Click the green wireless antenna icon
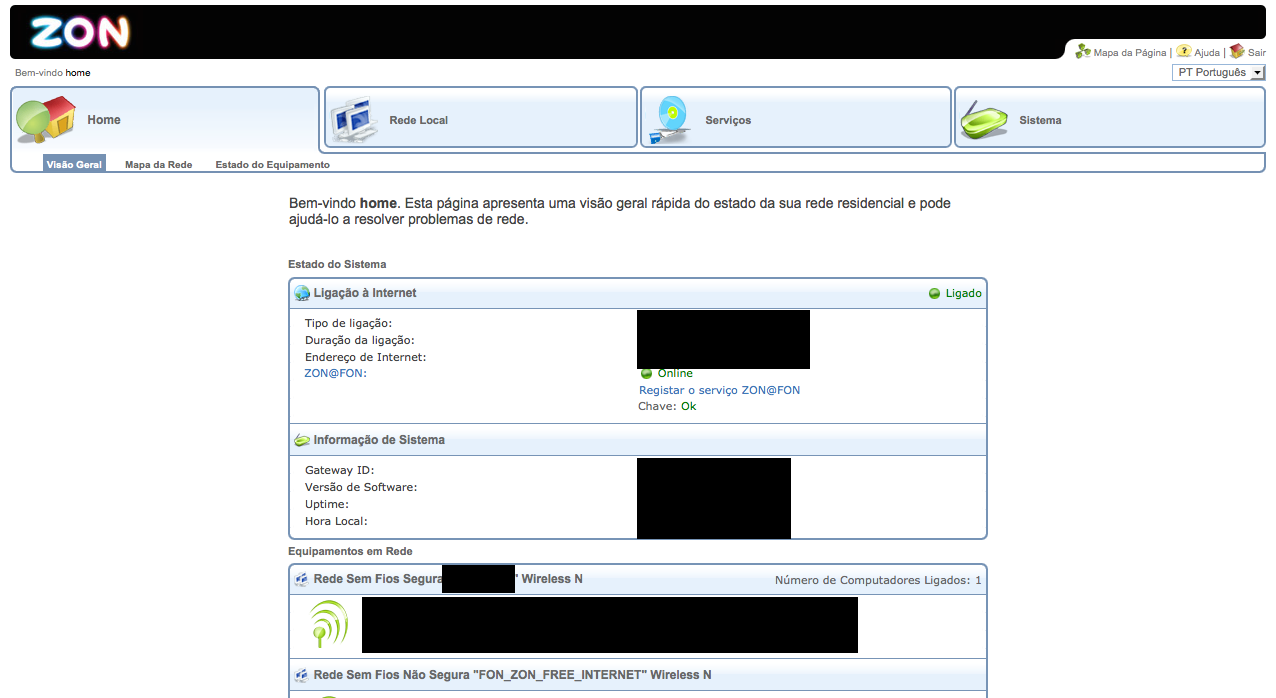The width and height of the screenshot is (1276, 698). 329,624
